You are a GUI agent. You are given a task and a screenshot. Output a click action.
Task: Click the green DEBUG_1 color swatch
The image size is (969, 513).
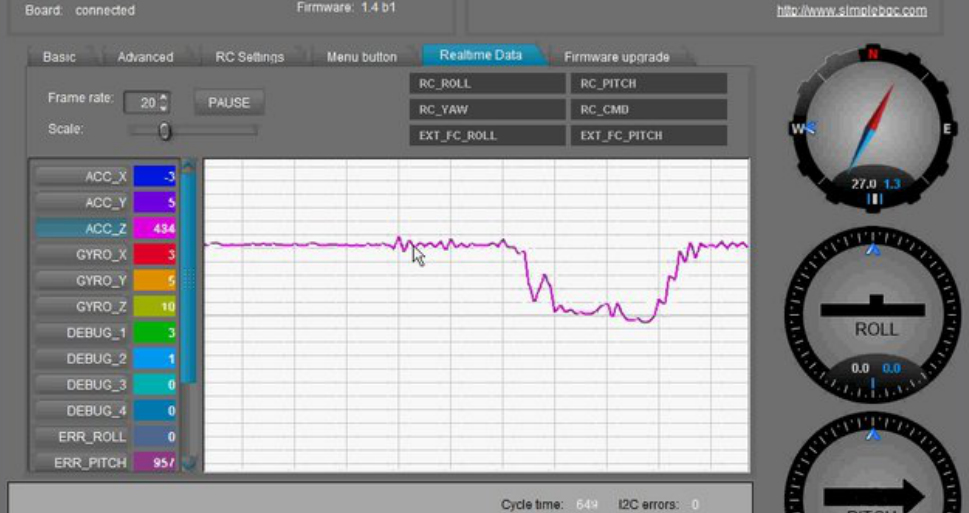click(155, 333)
